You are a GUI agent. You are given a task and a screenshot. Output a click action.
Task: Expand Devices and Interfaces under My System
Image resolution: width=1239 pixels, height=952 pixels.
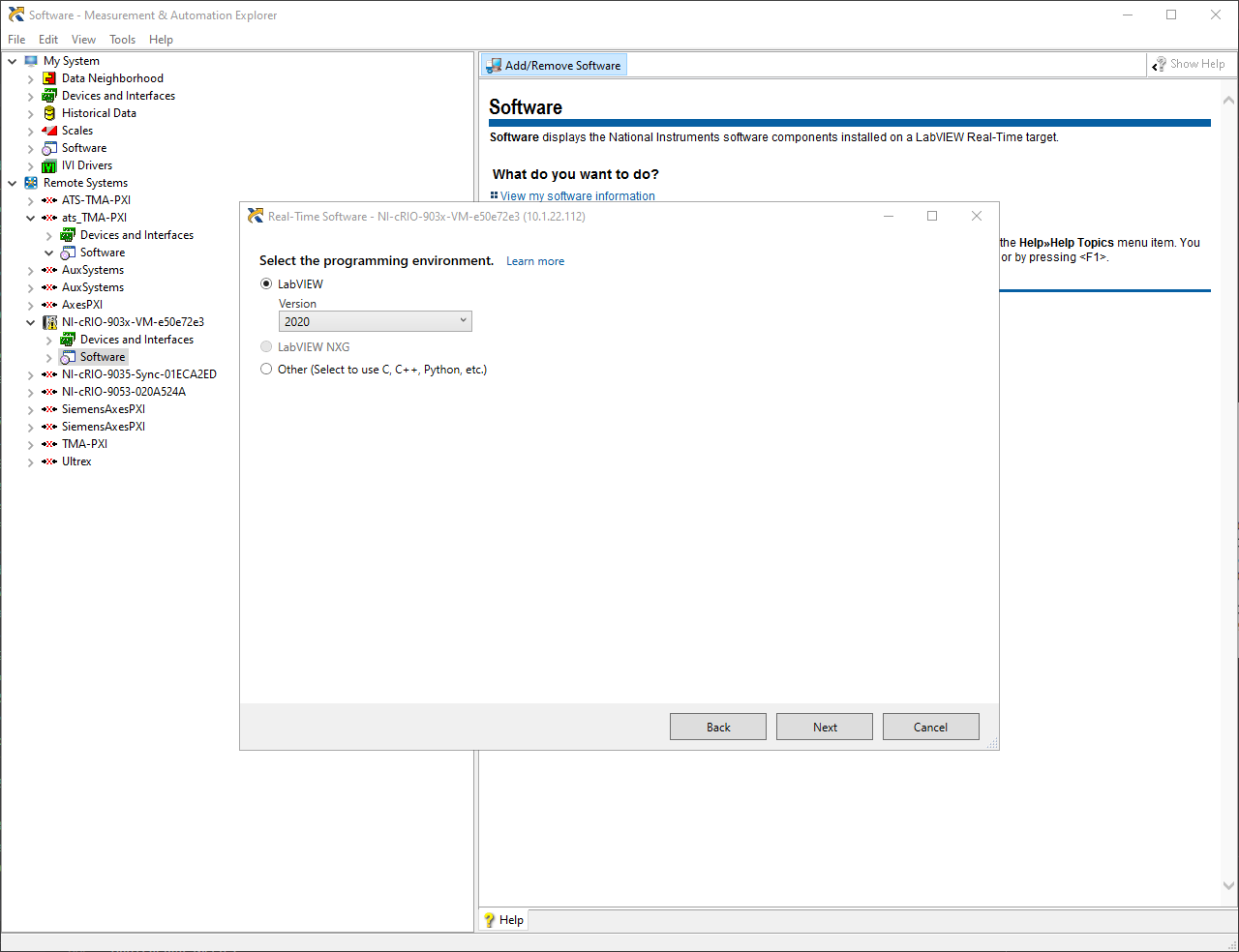[31, 96]
